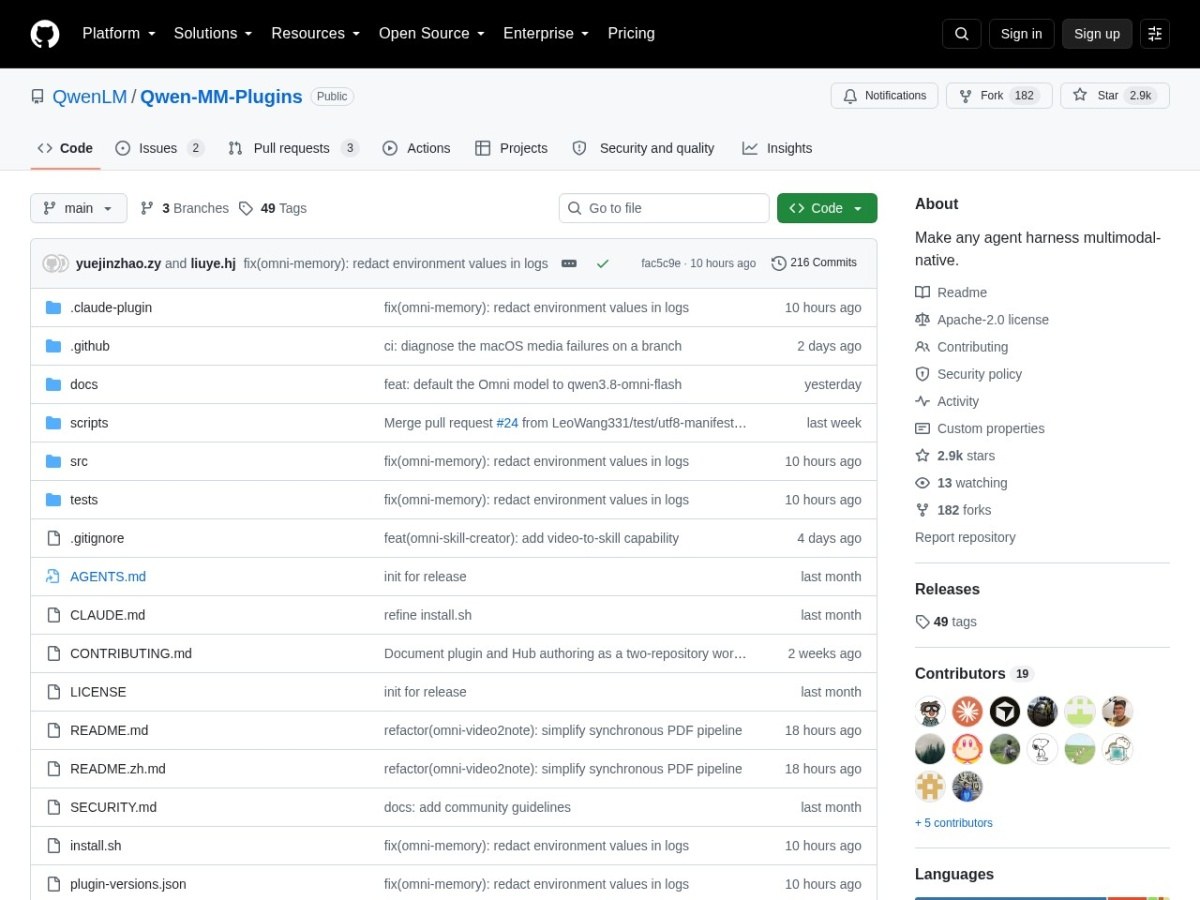The image size is (1200, 900).
Task: Click the tag icon beside 49 Tags
Action: (246, 208)
